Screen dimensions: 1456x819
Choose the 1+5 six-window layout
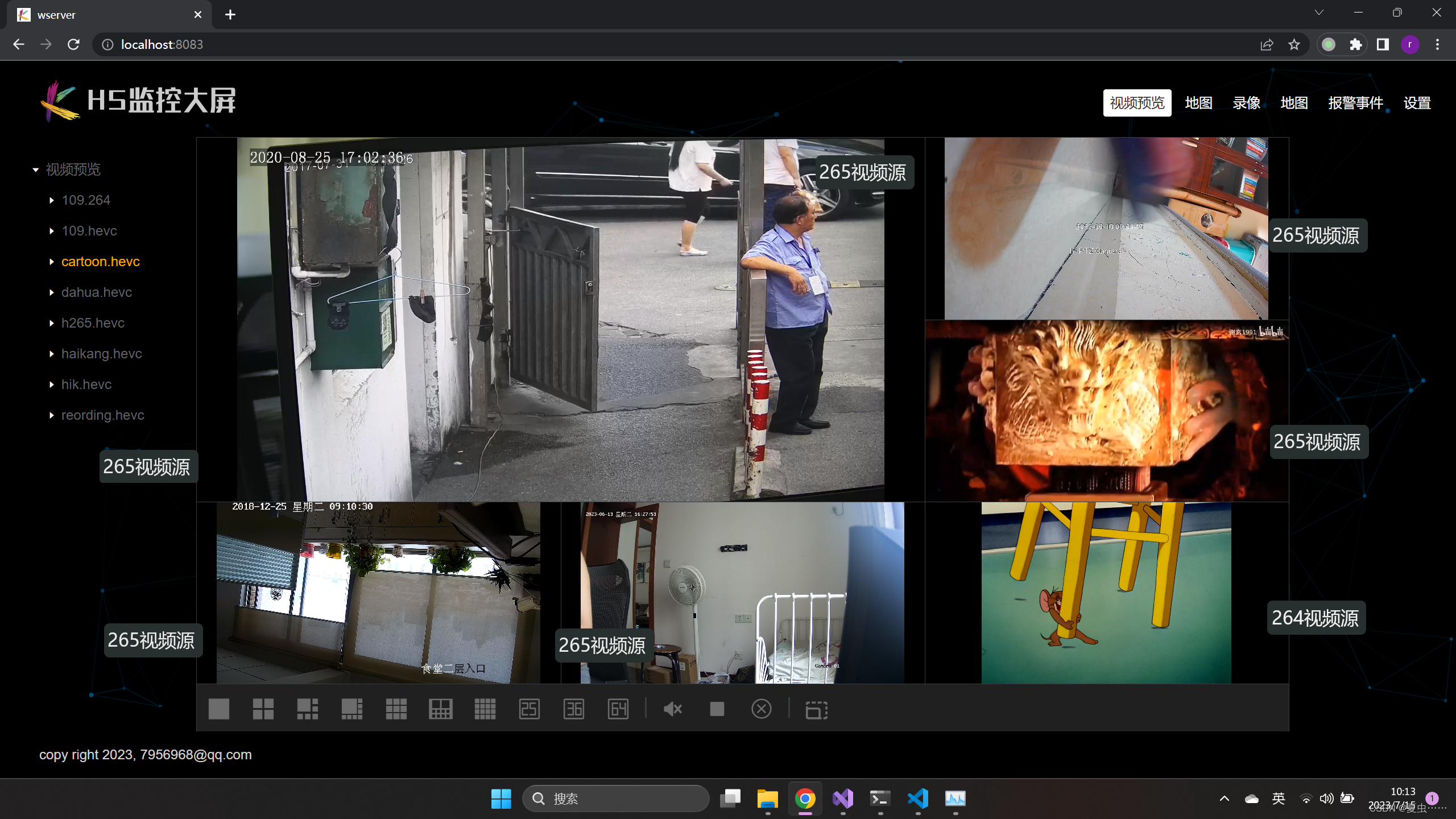308,709
